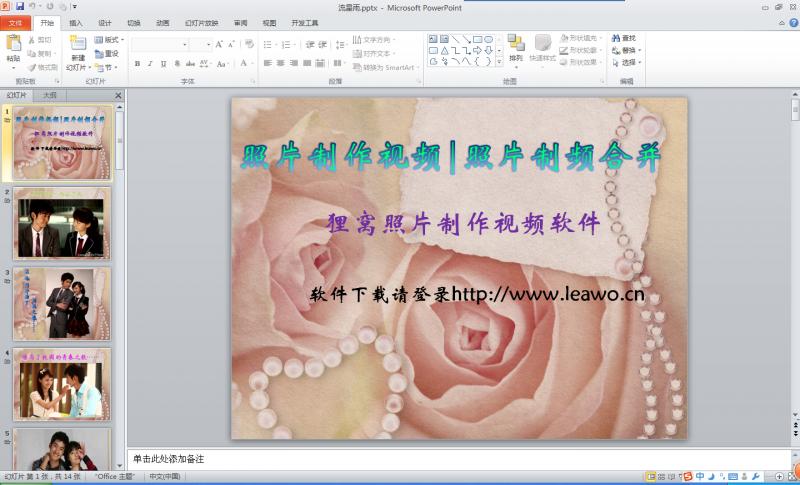Switch to the Insert (插入) tab
This screenshot has height=485, width=800.
pos(76,23)
